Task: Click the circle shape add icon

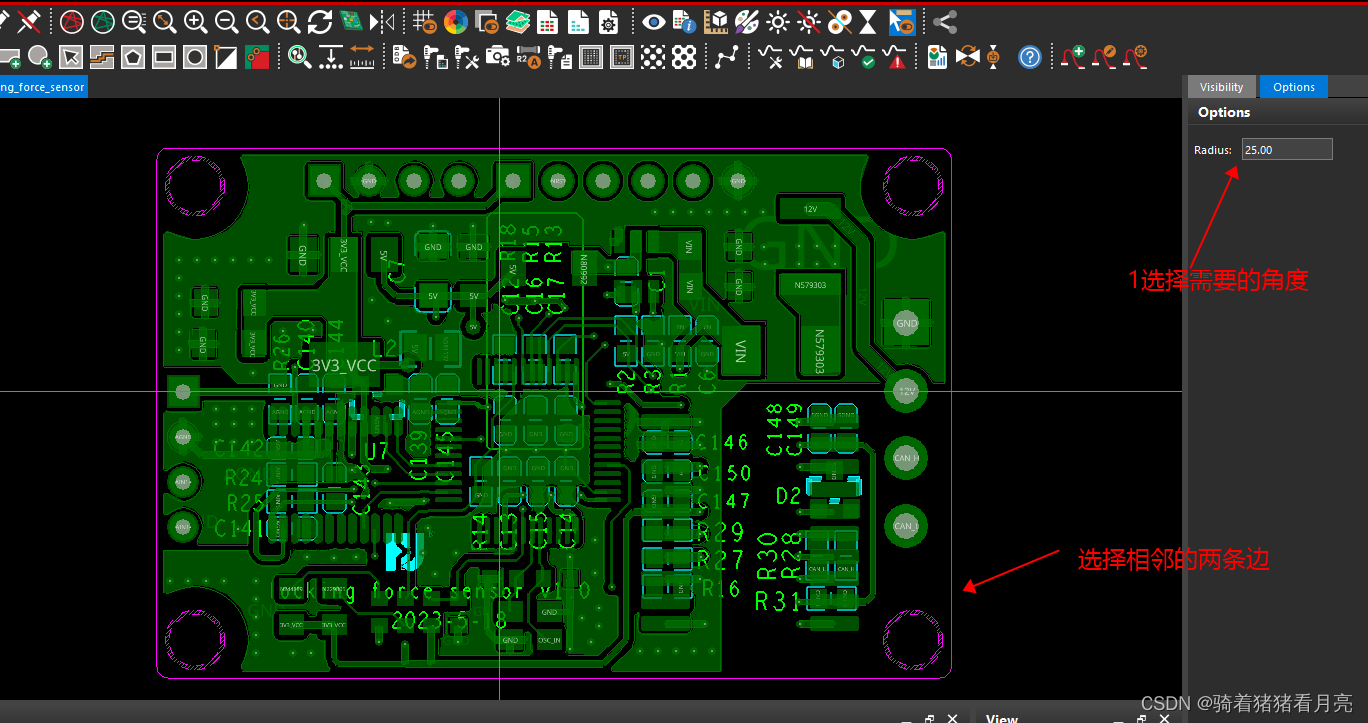Action: click(195, 57)
